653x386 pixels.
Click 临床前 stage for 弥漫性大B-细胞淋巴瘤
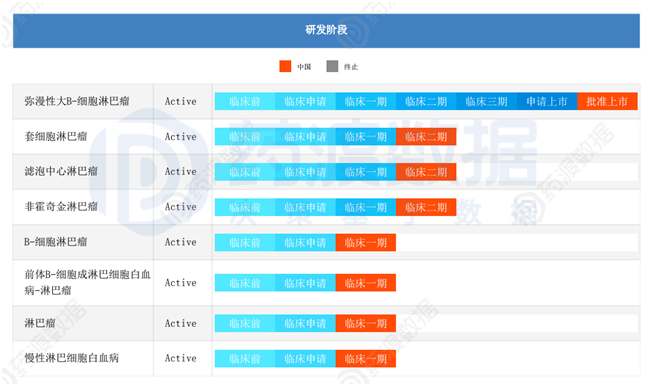coord(245,101)
